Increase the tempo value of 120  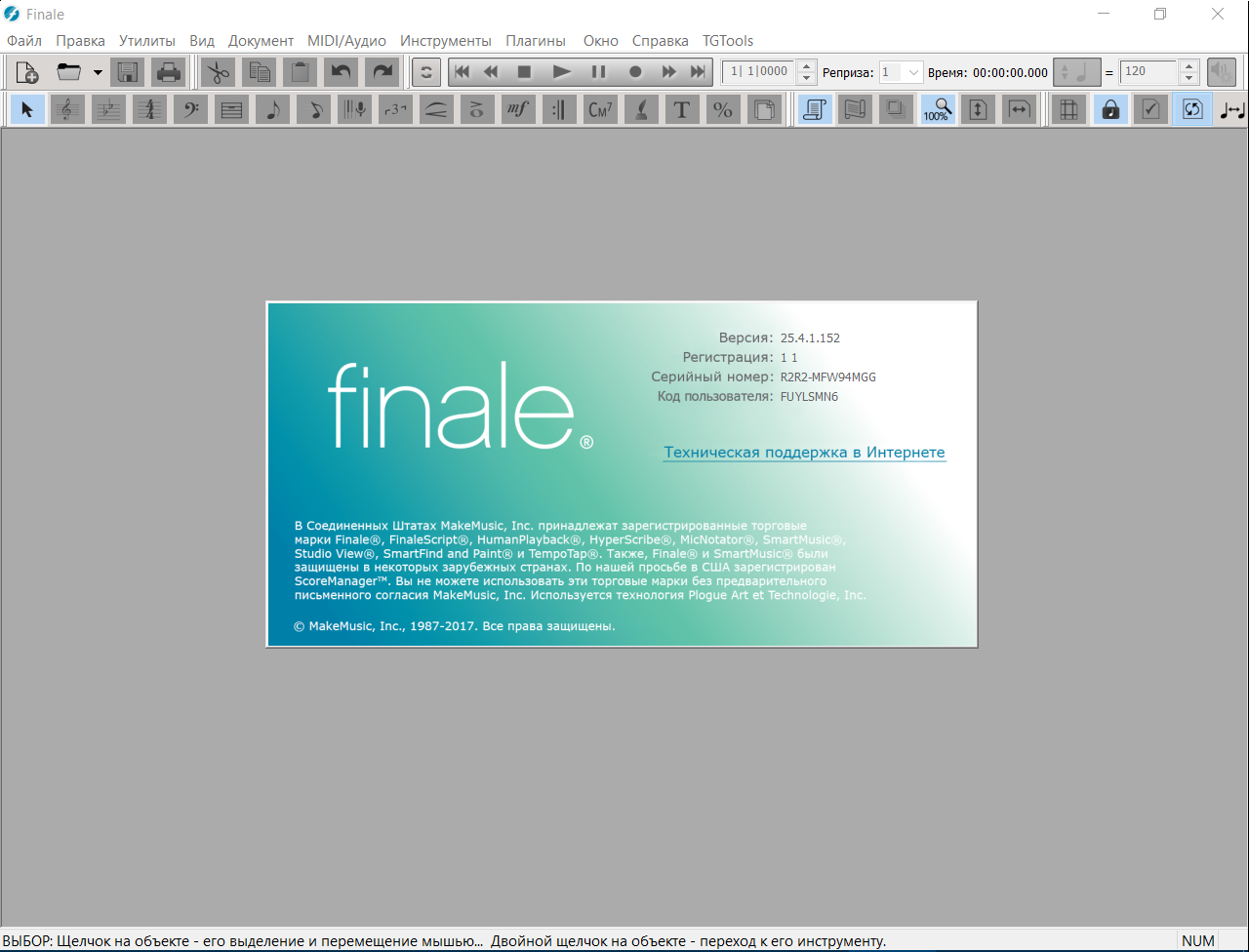(1189, 65)
